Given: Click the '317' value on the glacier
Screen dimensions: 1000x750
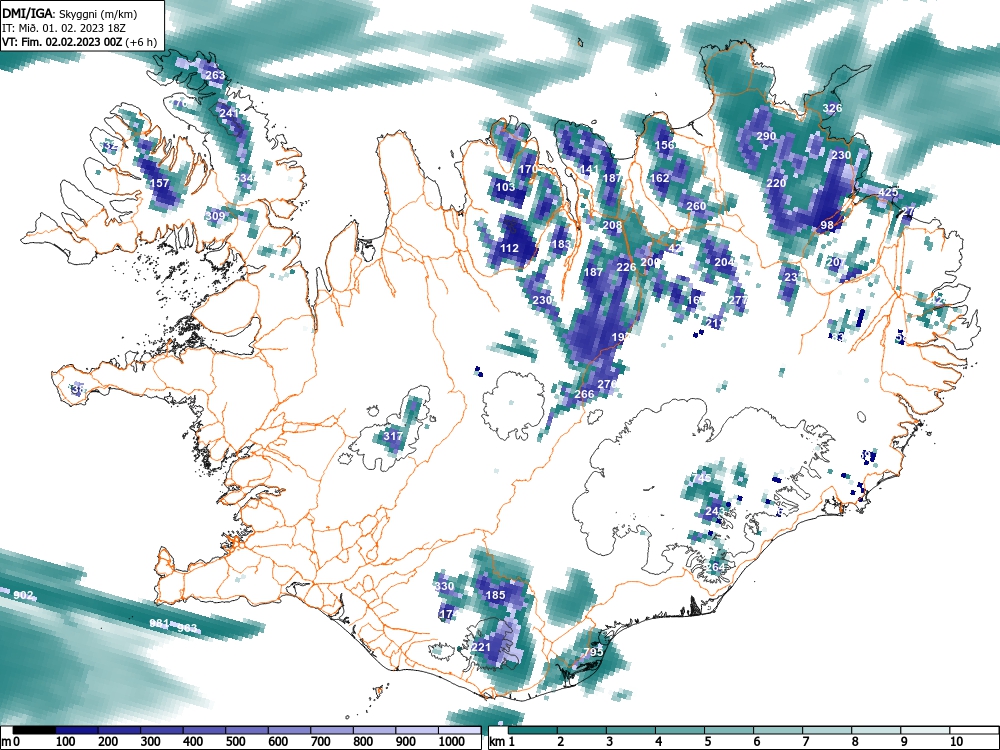Looking at the screenshot, I should [x=393, y=436].
